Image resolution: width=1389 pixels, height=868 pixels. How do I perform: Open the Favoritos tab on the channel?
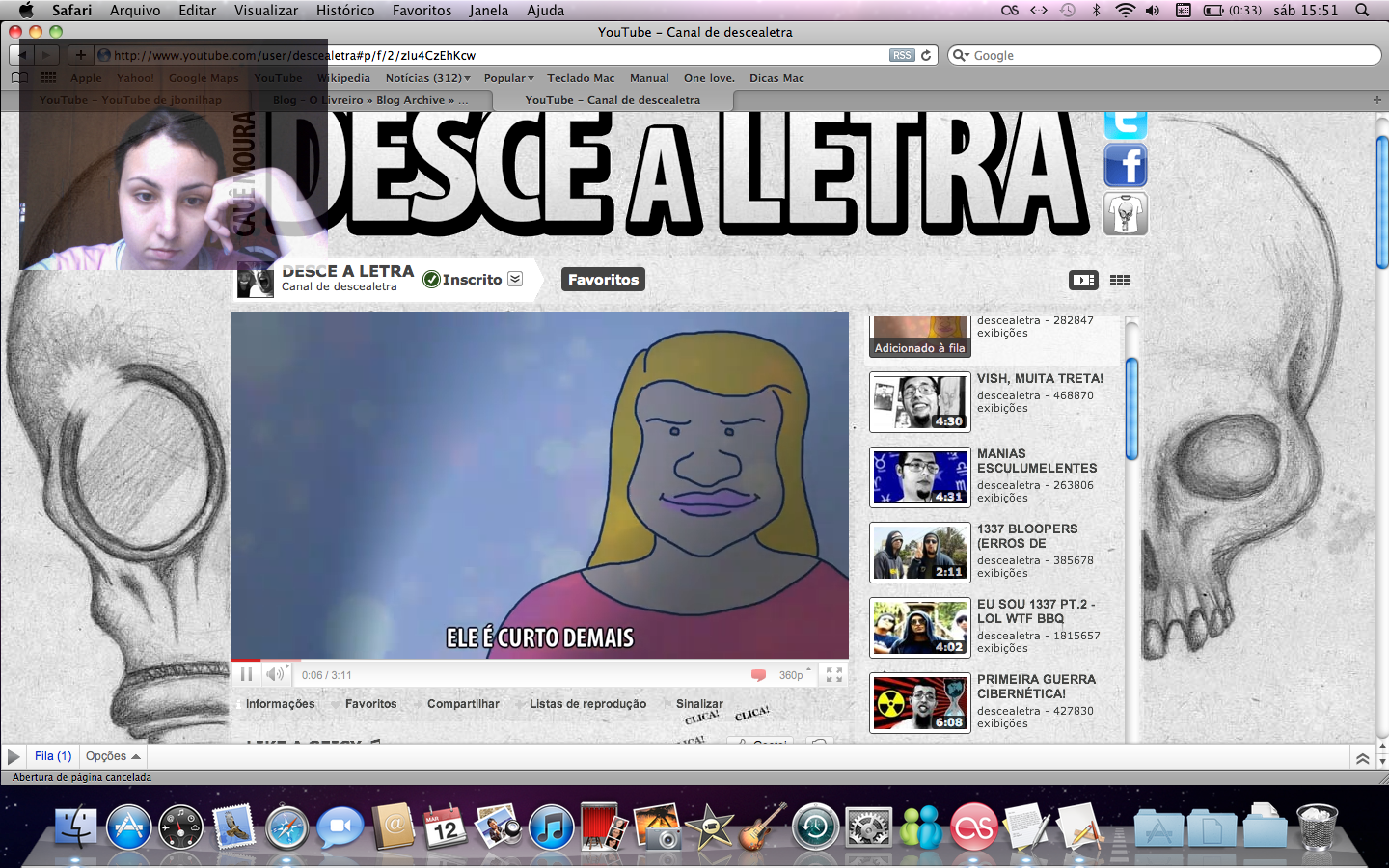tap(603, 280)
